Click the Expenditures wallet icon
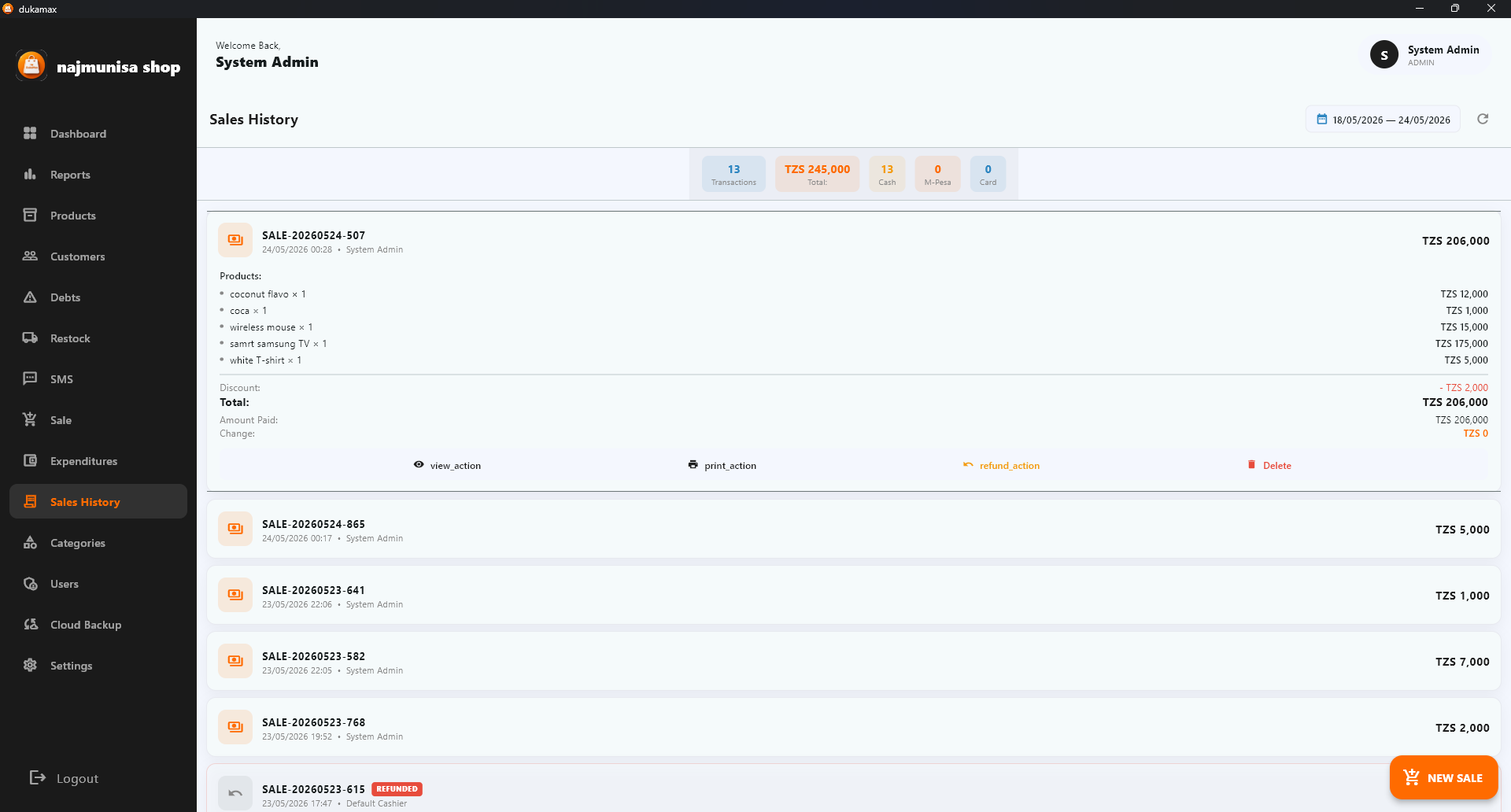 pyautogui.click(x=30, y=460)
